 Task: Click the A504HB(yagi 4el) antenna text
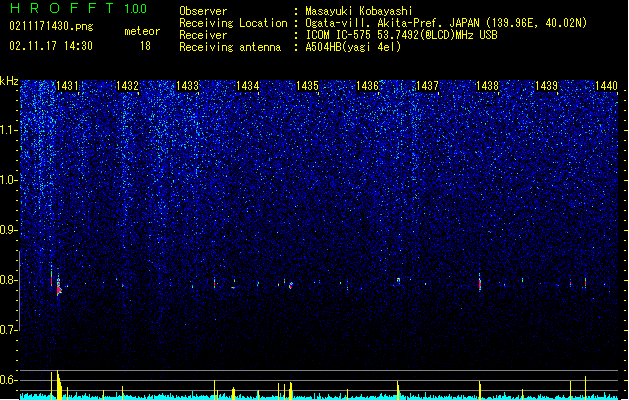(353, 47)
